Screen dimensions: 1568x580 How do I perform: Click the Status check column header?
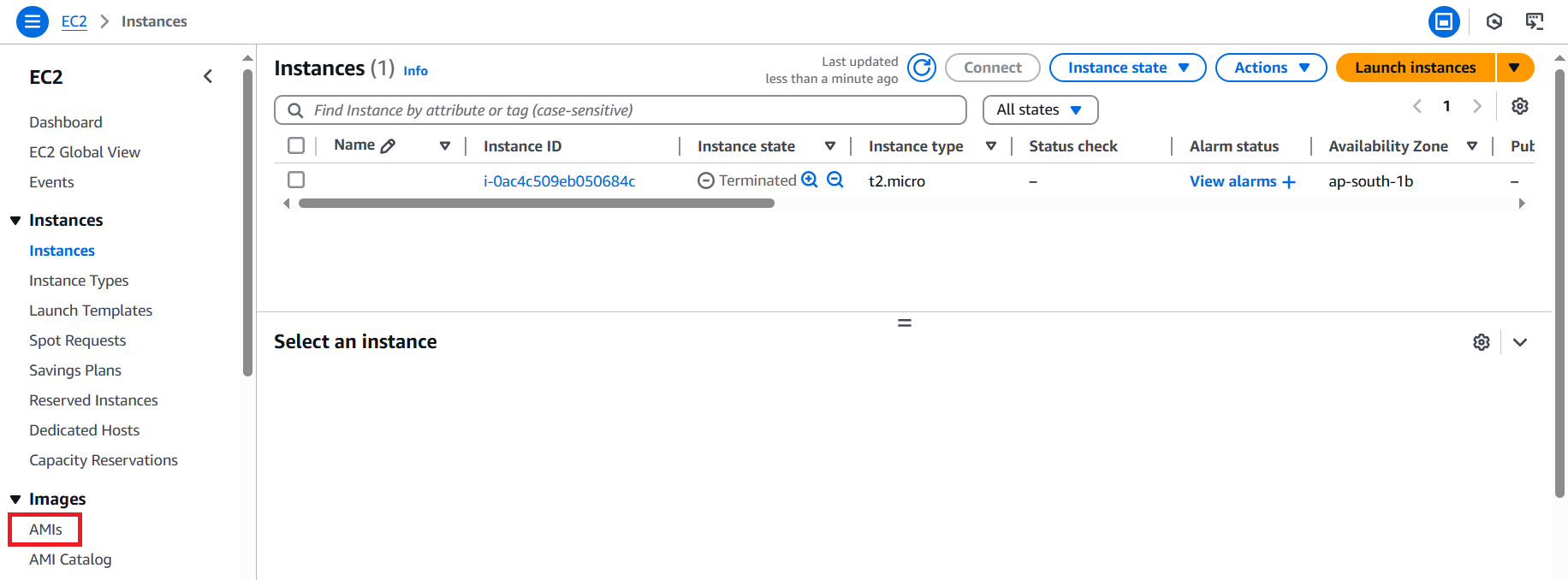(x=1073, y=146)
